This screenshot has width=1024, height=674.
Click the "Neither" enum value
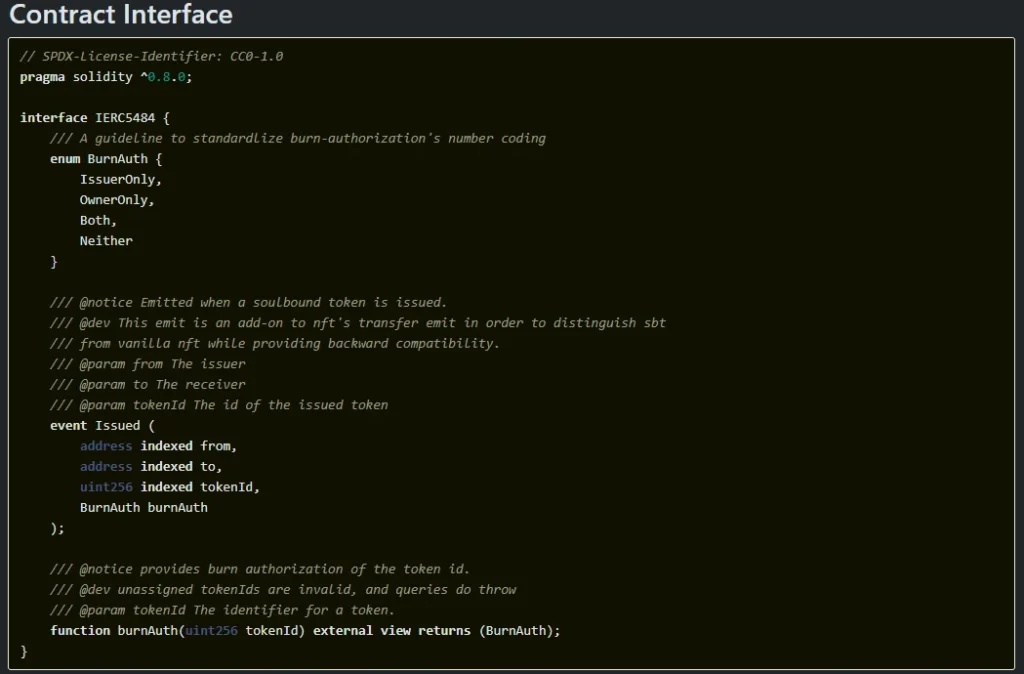[106, 241]
